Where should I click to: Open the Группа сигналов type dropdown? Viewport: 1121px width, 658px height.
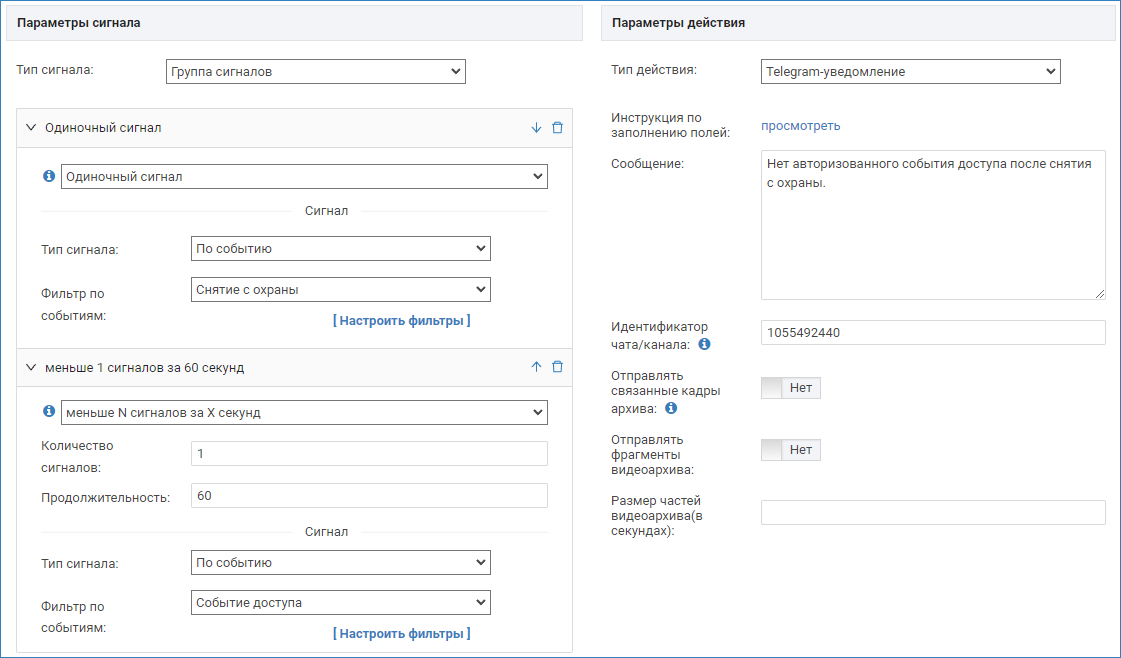315,71
